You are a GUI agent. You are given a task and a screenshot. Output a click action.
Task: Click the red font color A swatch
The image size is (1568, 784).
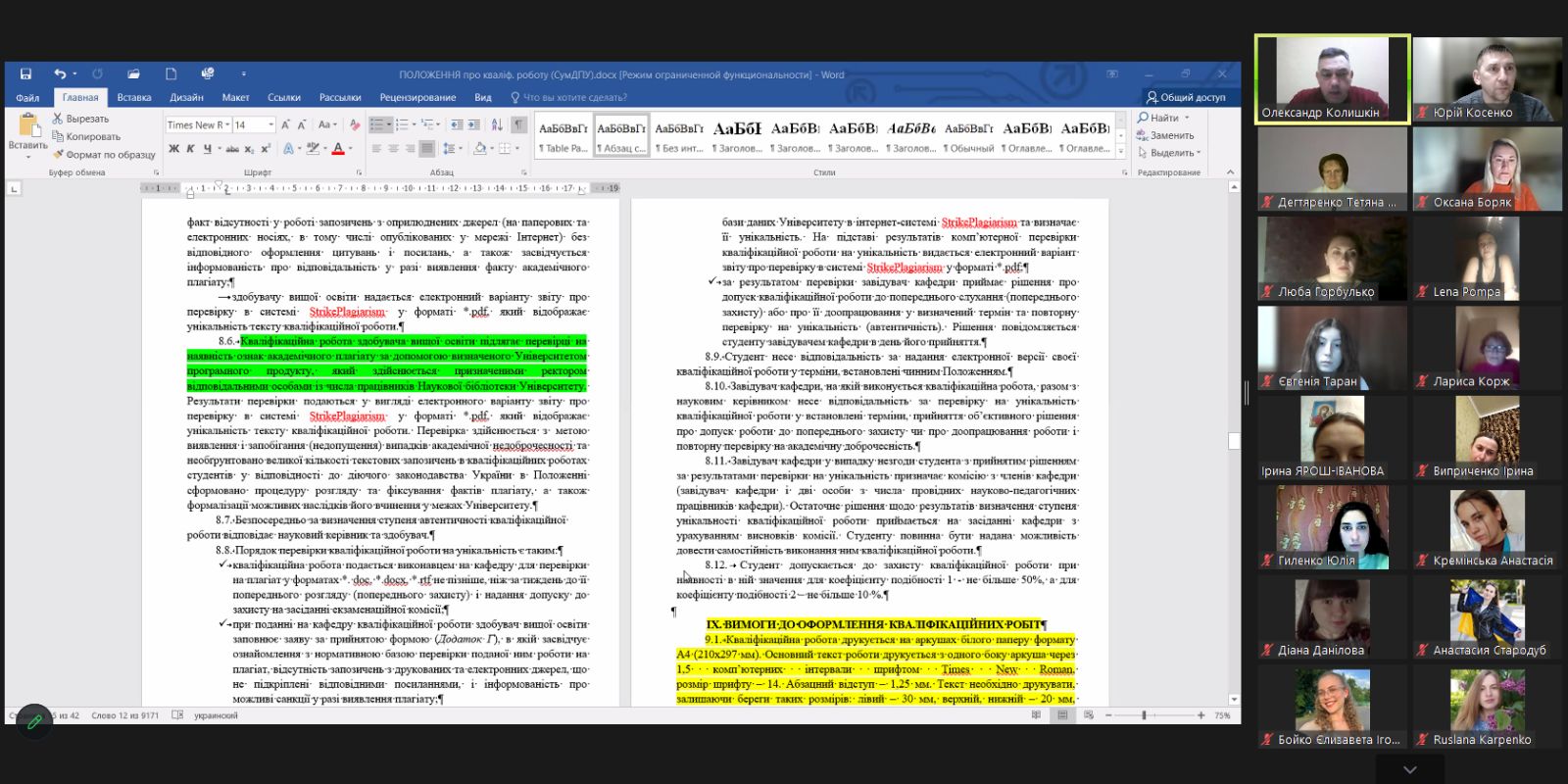(x=337, y=149)
